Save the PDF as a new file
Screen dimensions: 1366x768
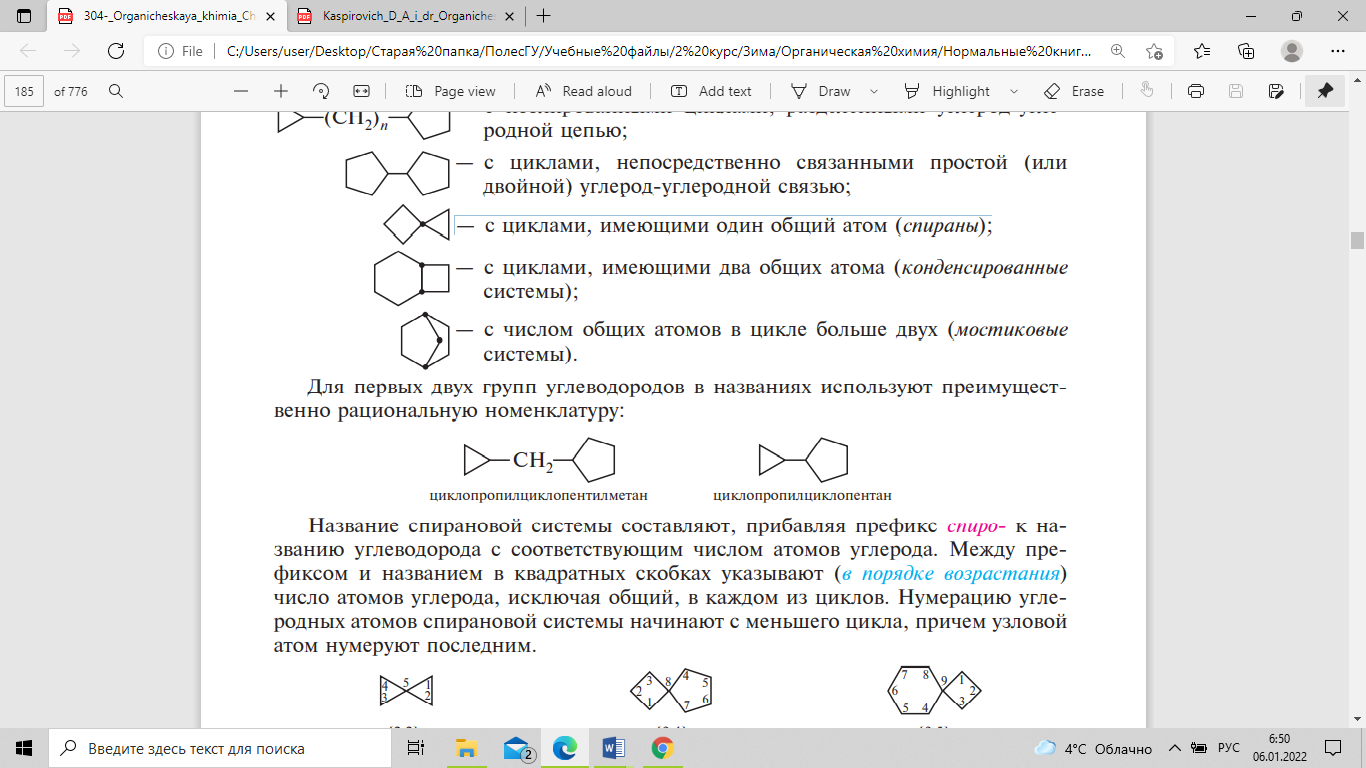click(1276, 91)
